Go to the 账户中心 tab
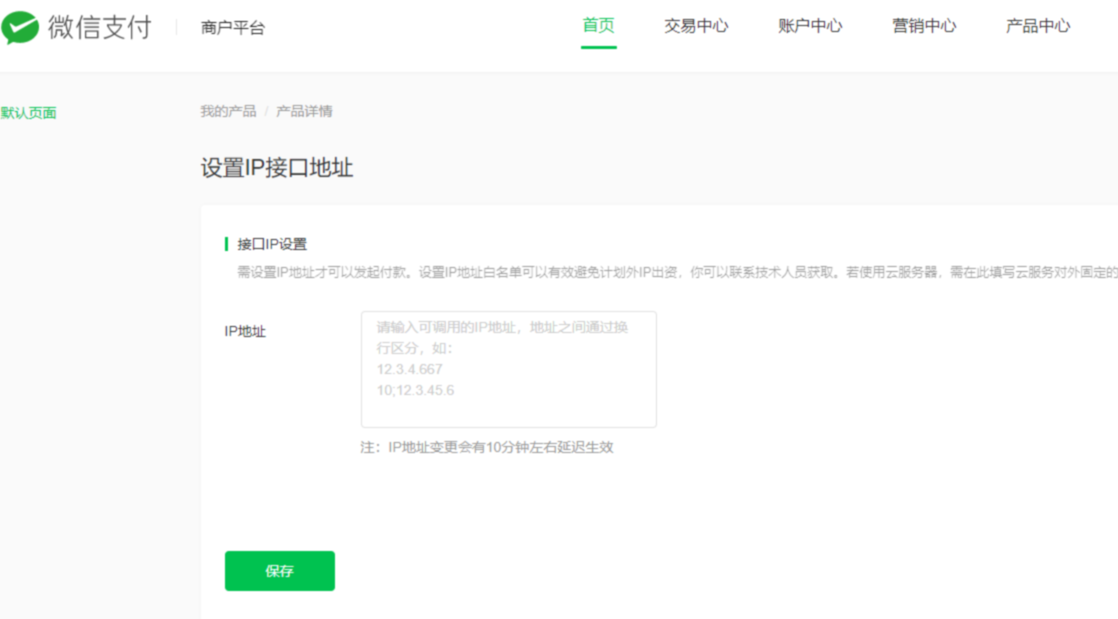1118x619 pixels. click(810, 26)
